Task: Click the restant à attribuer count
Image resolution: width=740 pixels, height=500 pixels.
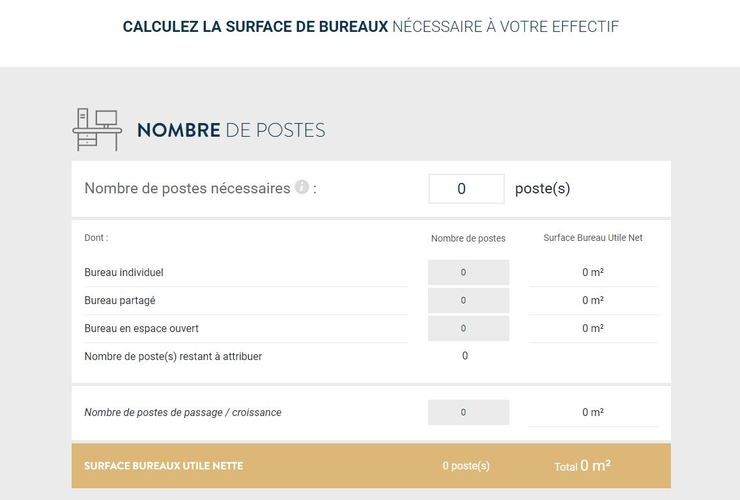Action: [x=465, y=356]
